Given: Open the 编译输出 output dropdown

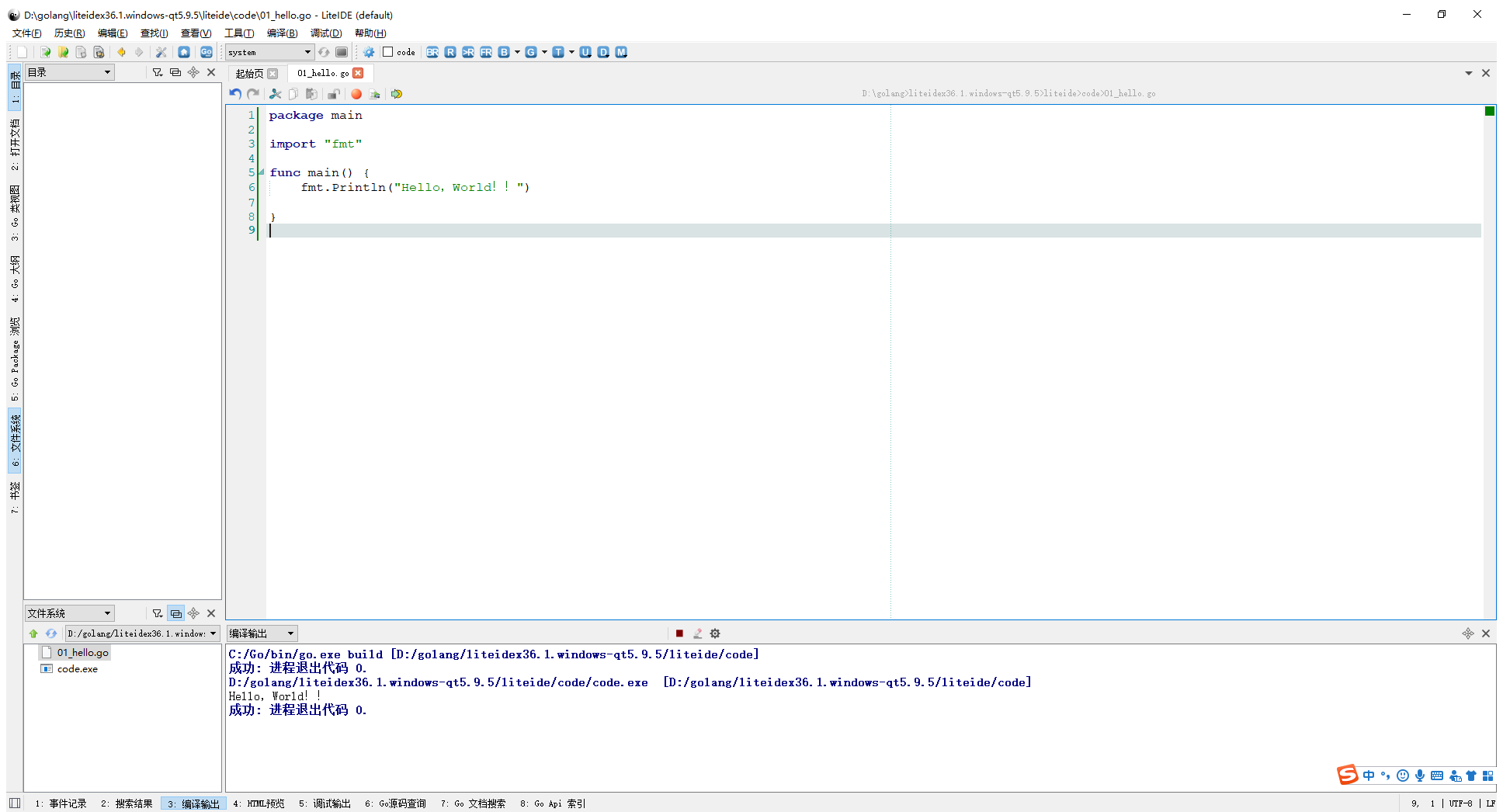Looking at the screenshot, I should pyautogui.click(x=262, y=633).
